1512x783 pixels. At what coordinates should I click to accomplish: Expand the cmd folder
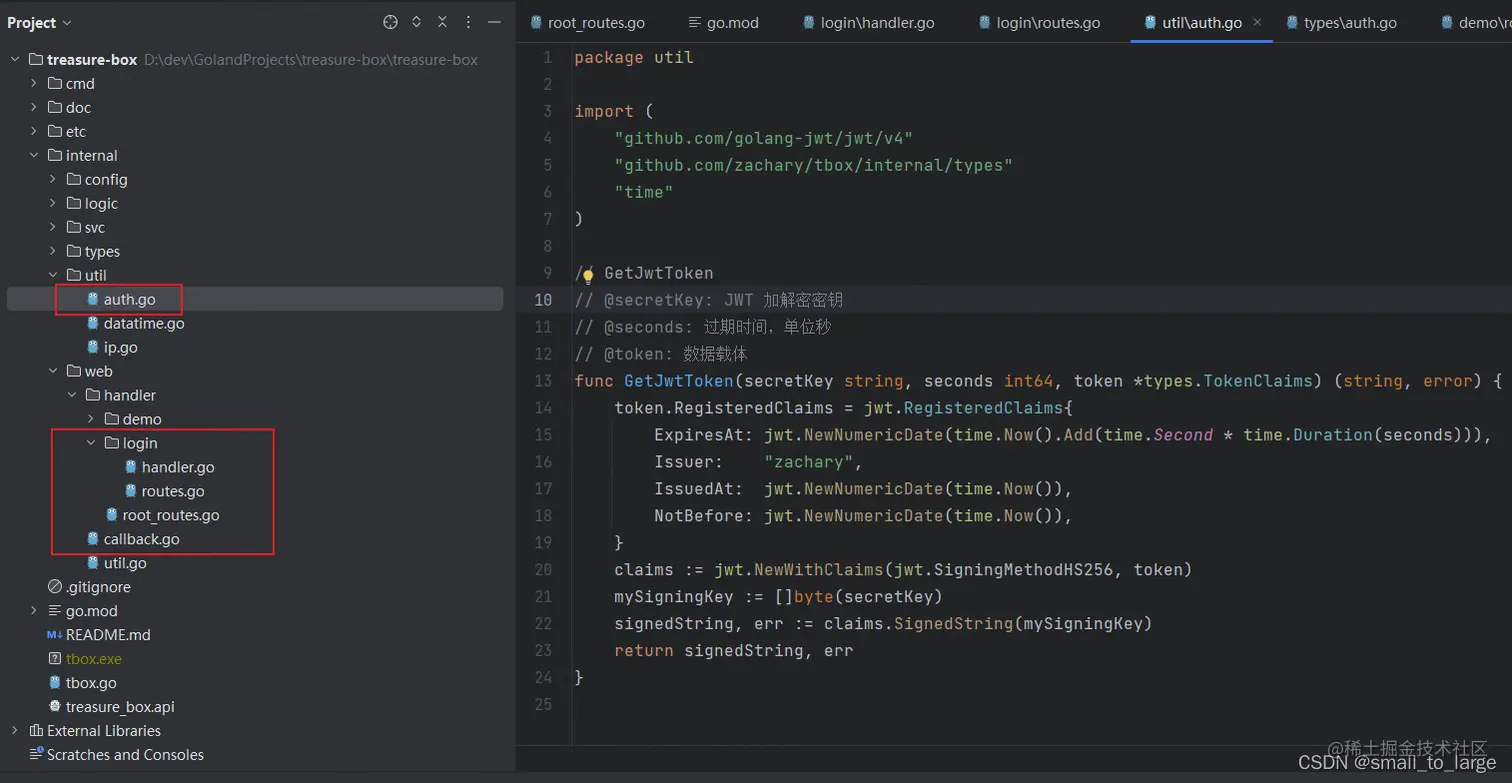(34, 84)
